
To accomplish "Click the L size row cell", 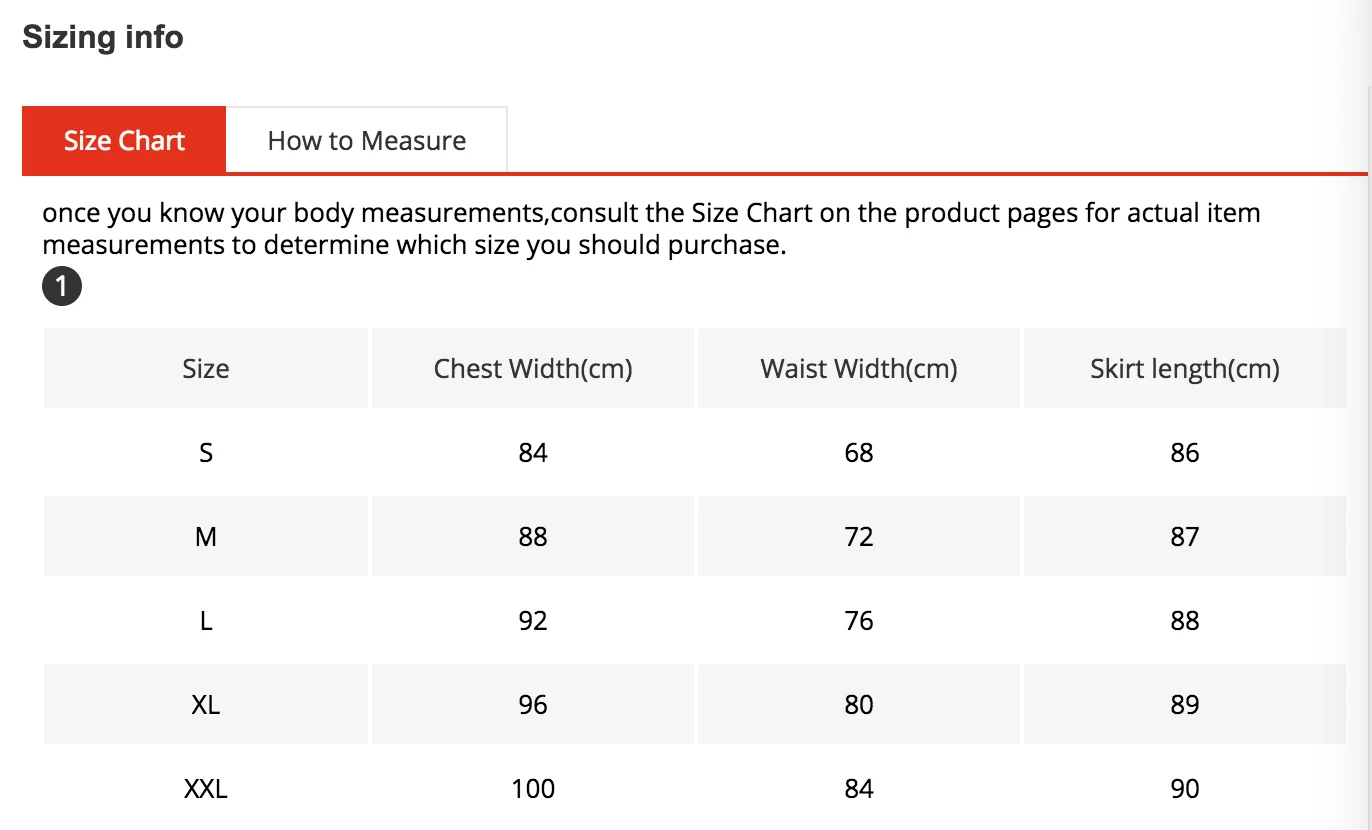I will 206,620.
